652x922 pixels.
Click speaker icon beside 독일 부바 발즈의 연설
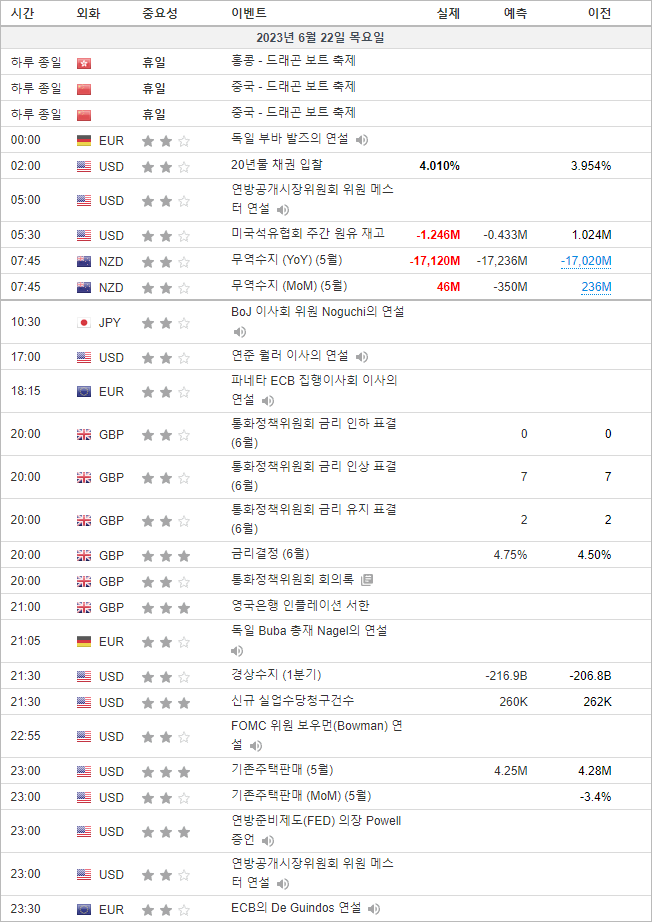[362, 140]
